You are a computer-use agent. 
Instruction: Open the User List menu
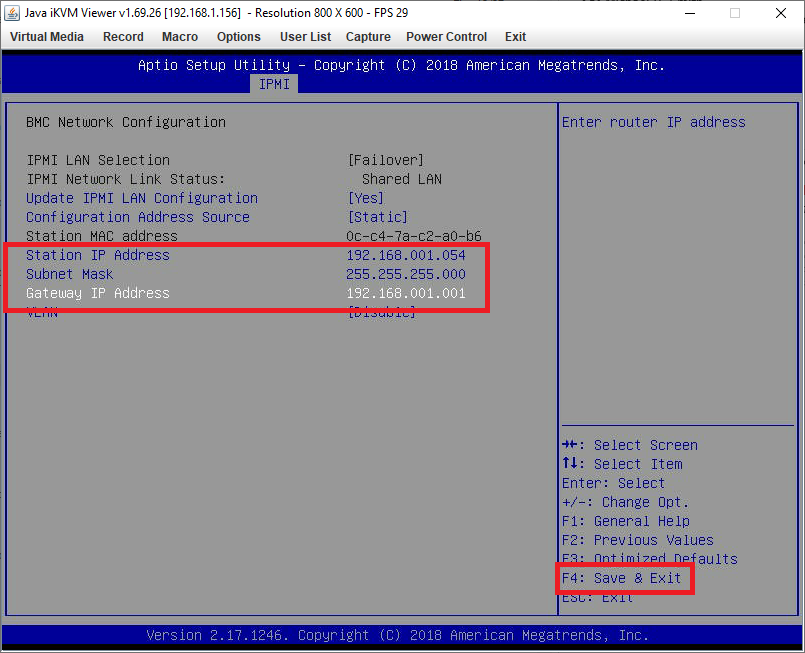pyautogui.click(x=305, y=37)
